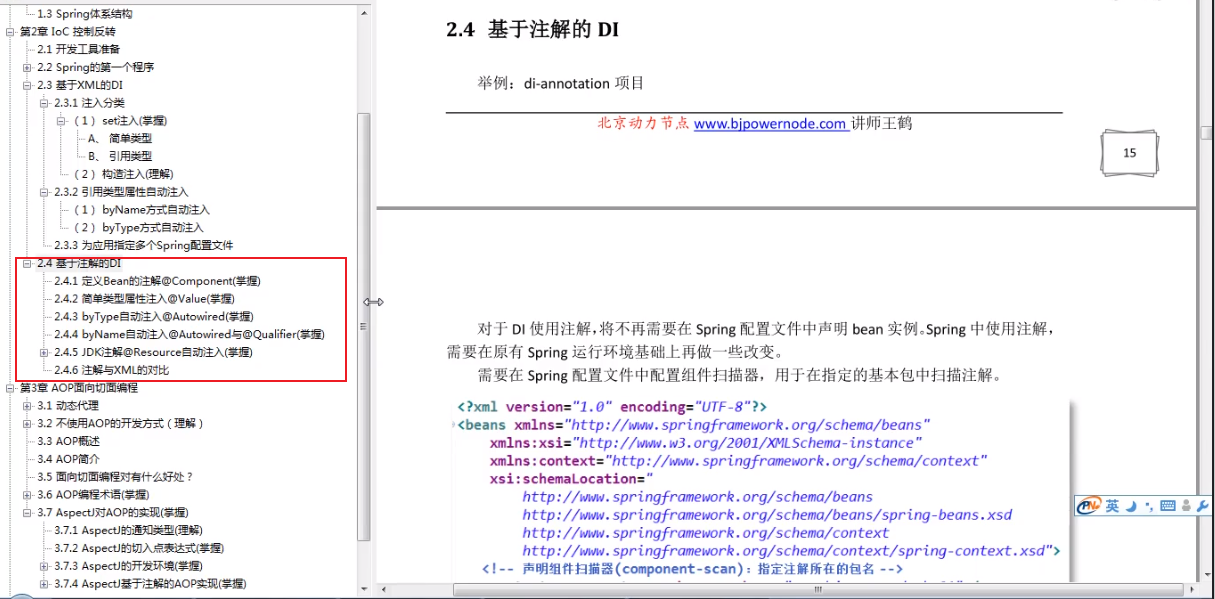Open bookmark 1.3 Spring体系结构
The width and height of the screenshot is (1215, 599).
tap(84, 14)
